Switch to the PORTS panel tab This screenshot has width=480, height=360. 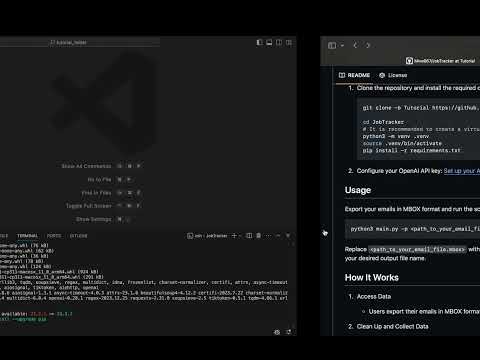tap(54, 236)
